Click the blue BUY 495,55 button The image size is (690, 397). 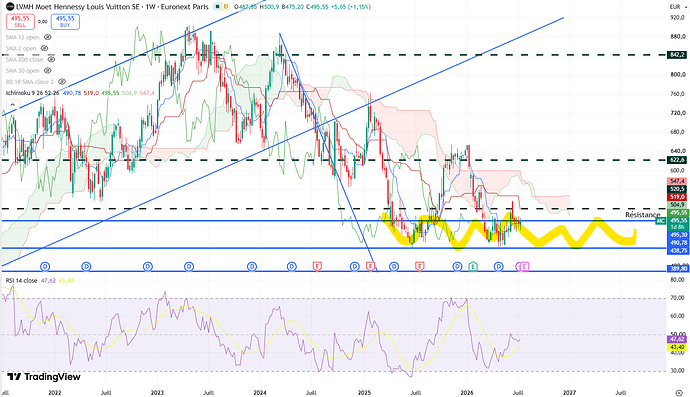coord(65,22)
